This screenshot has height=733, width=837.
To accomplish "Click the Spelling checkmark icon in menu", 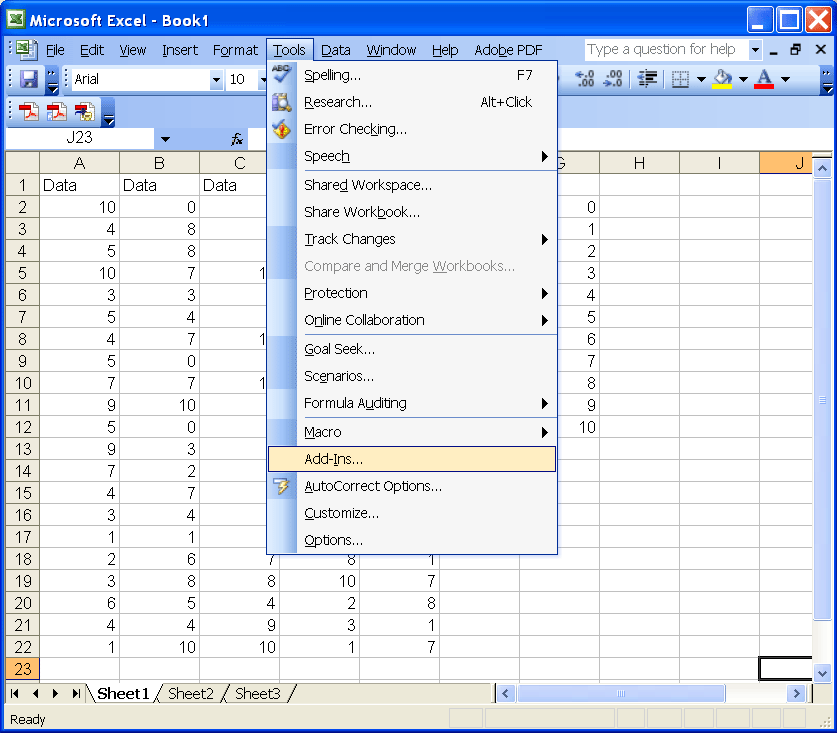I will click(281, 74).
